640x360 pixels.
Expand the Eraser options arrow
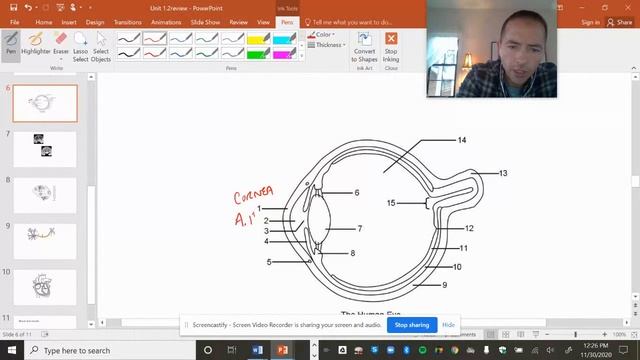[61, 60]
